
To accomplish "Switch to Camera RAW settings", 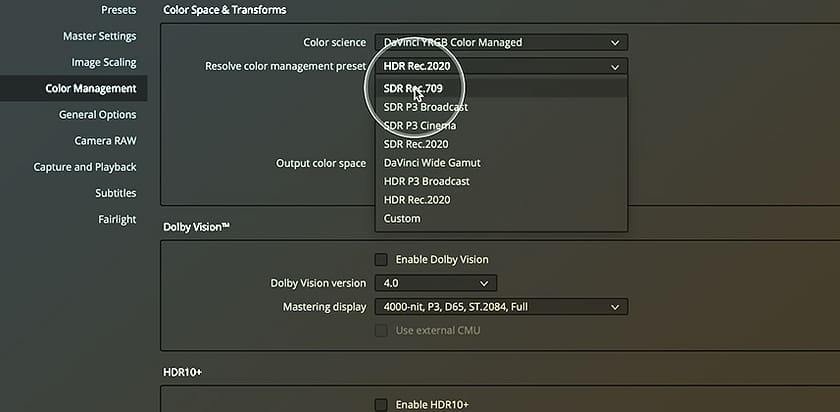I will click(105, 141).
